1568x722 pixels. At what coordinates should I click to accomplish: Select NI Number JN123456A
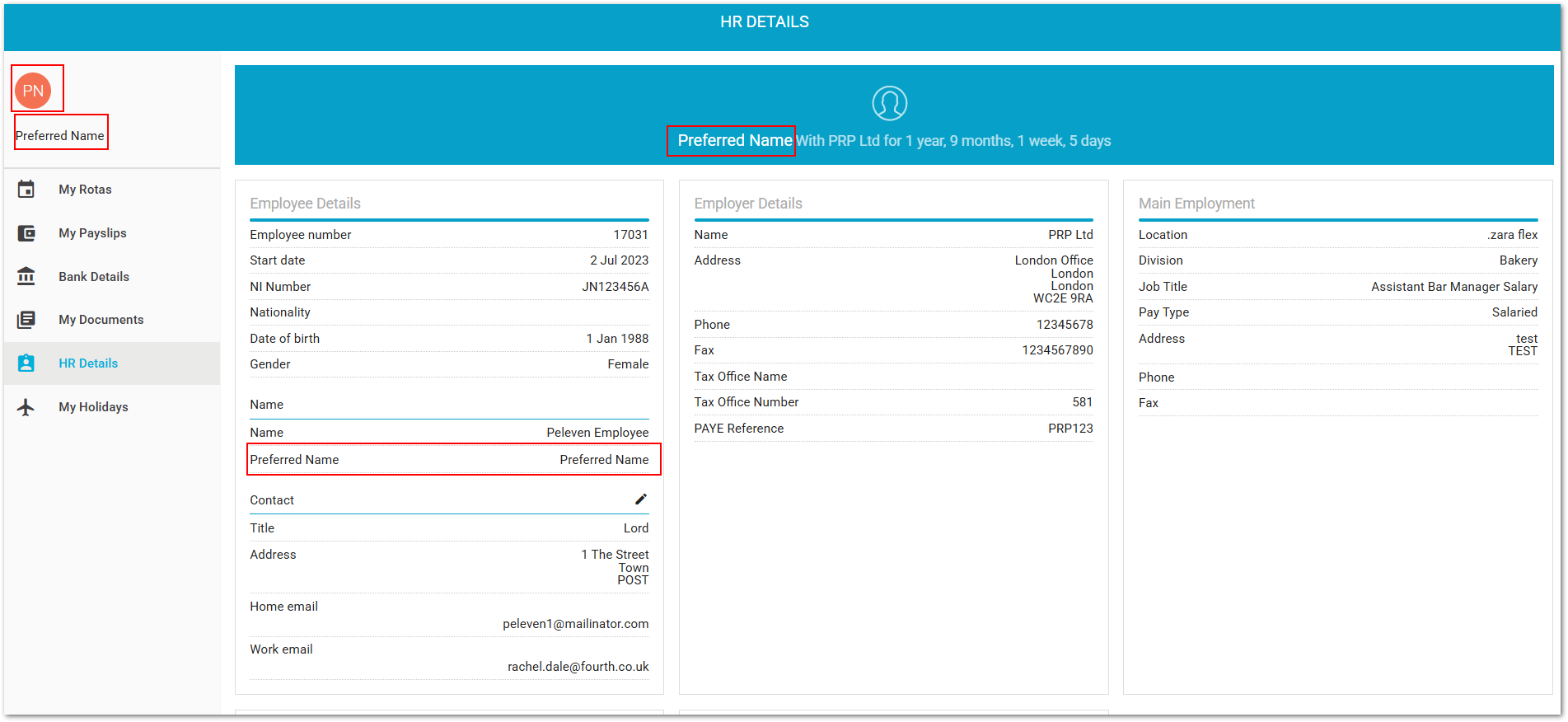tap(615, 287)
